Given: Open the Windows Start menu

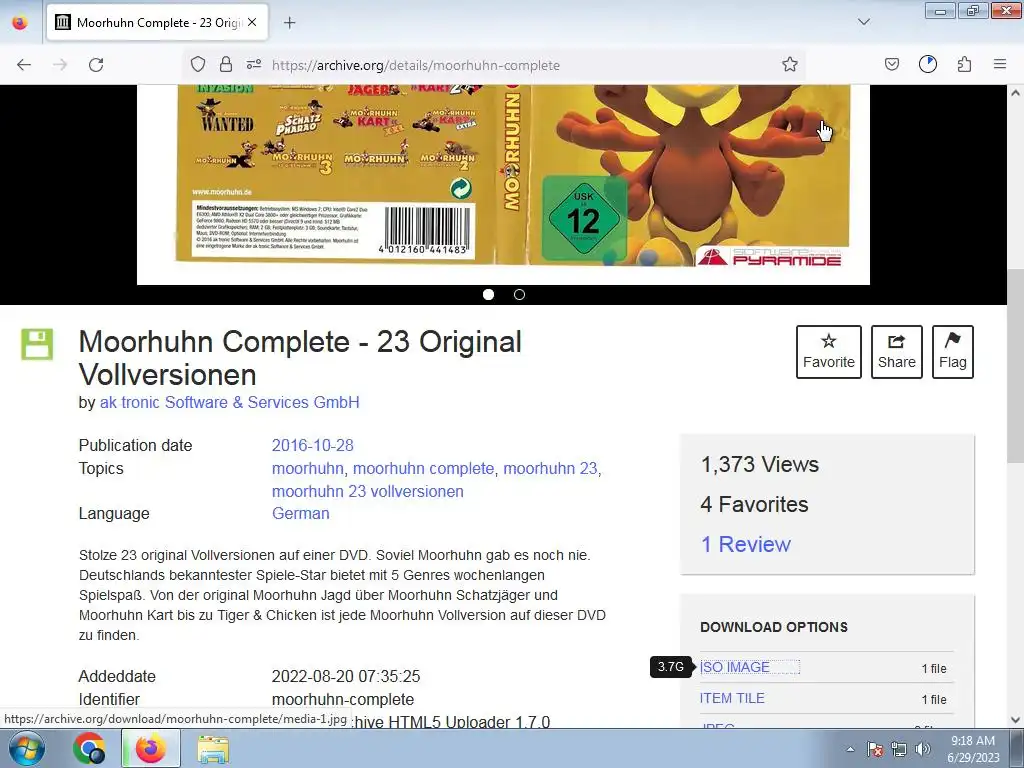Looking at the screenshot, I should click(27, 748).
